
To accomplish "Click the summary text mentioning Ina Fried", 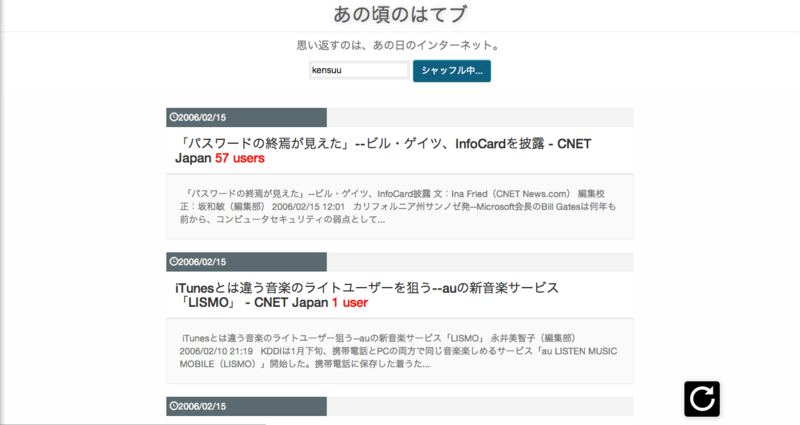I will click(x=397, y=207).
